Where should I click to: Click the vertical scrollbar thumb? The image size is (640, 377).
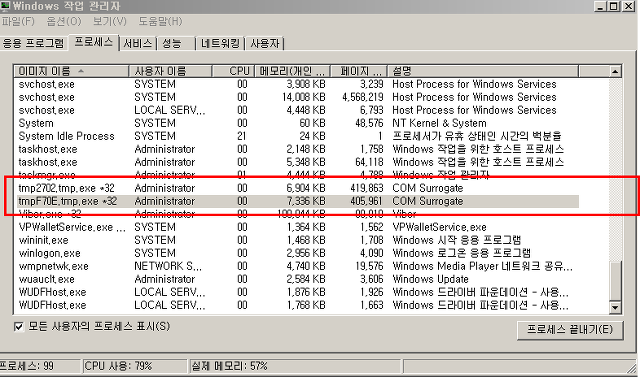[x=615, y=281]
